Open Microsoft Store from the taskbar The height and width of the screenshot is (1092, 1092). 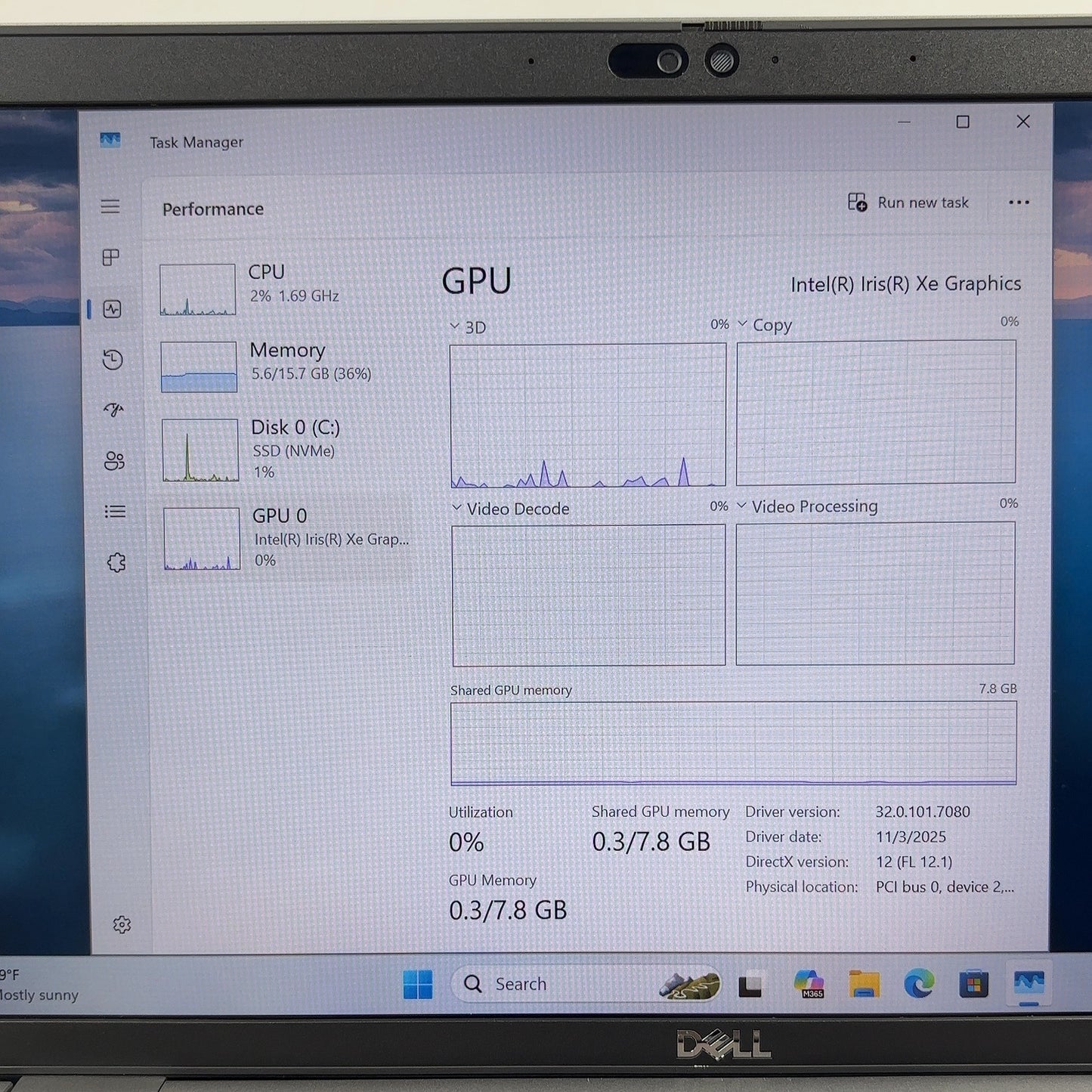[973, 984]
